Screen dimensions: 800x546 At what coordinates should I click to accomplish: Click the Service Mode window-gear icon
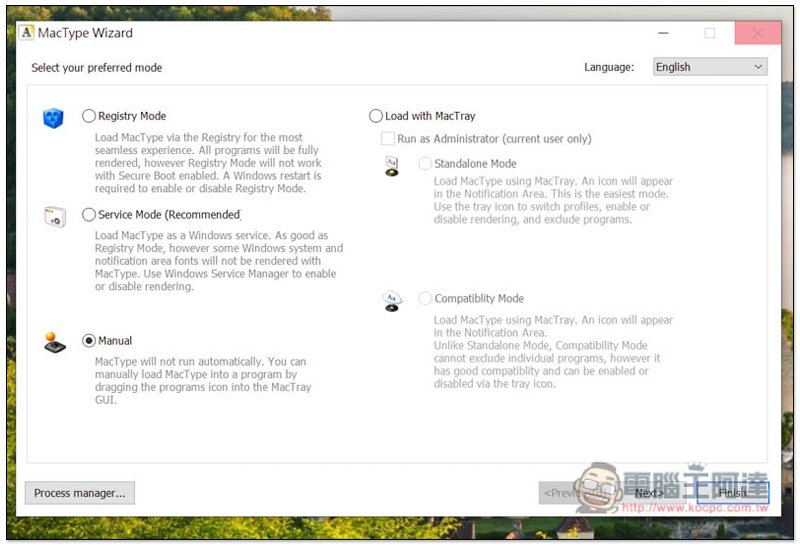(55, 217)
